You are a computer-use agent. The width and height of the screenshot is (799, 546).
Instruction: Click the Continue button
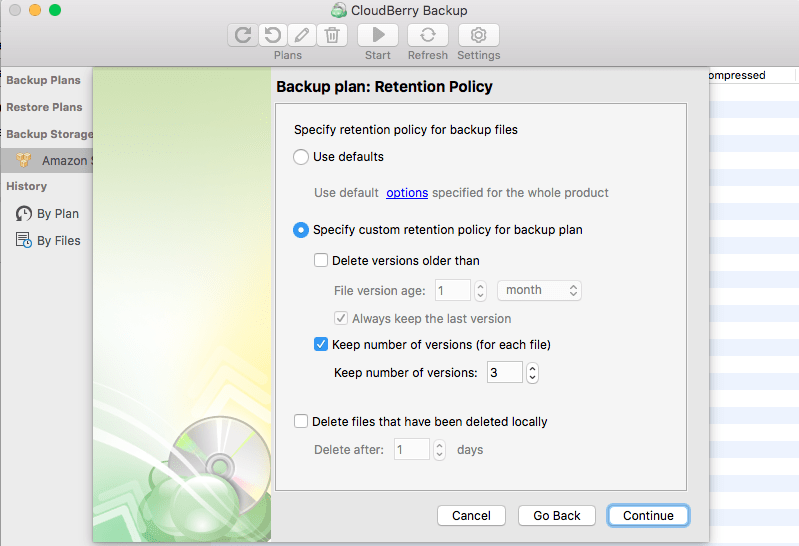[x=648, y=515]
